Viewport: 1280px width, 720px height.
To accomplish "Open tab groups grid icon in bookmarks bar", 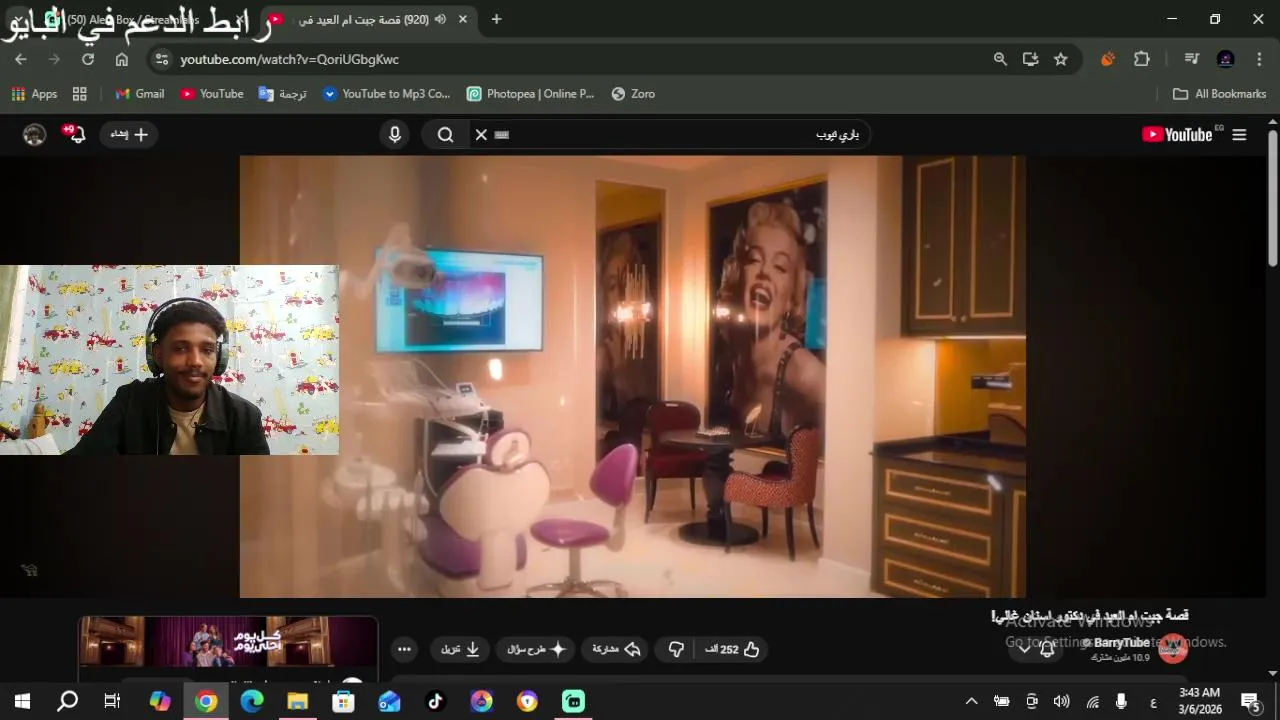I will pyautogui.click(x=80, y=94).
